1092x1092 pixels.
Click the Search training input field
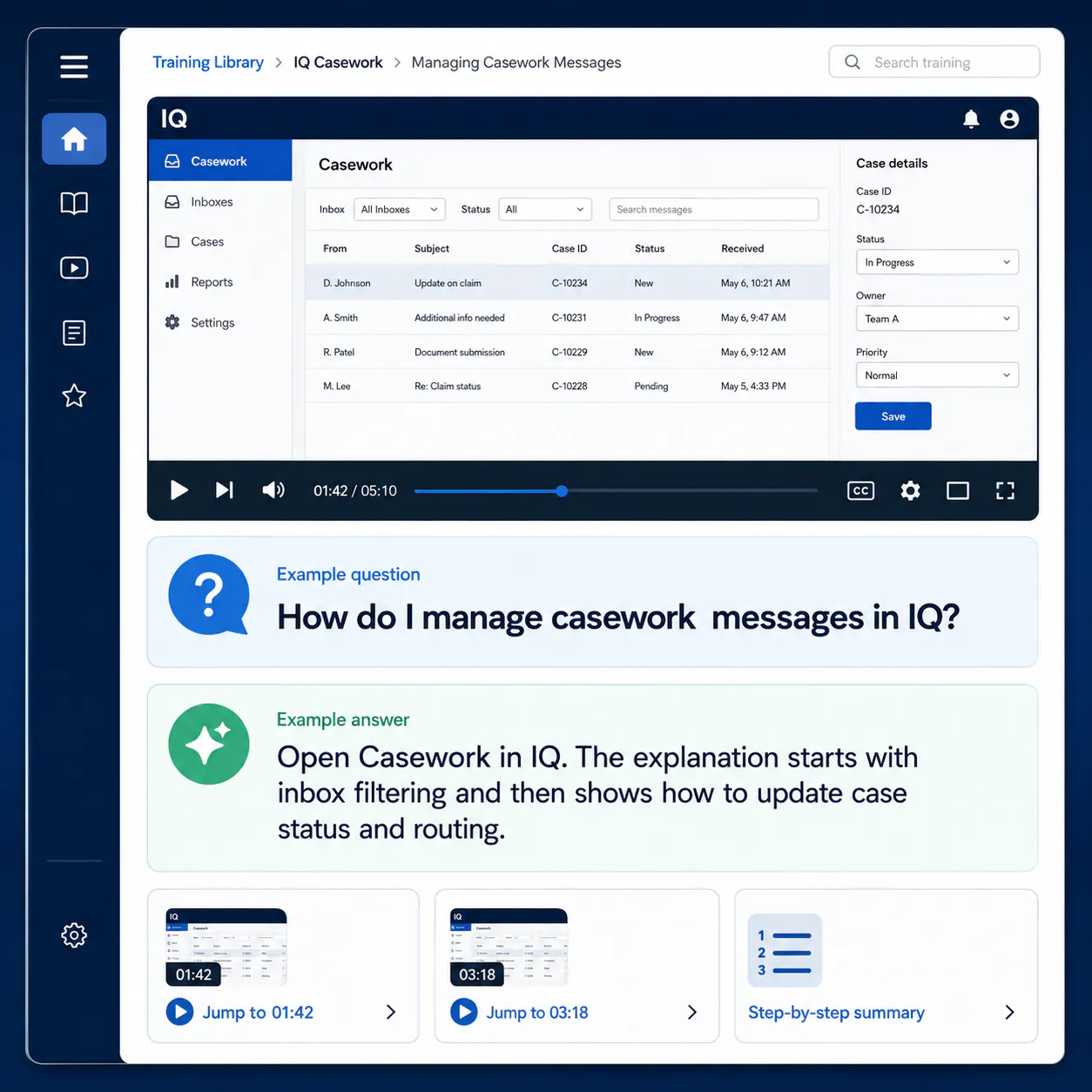[934, 62]
